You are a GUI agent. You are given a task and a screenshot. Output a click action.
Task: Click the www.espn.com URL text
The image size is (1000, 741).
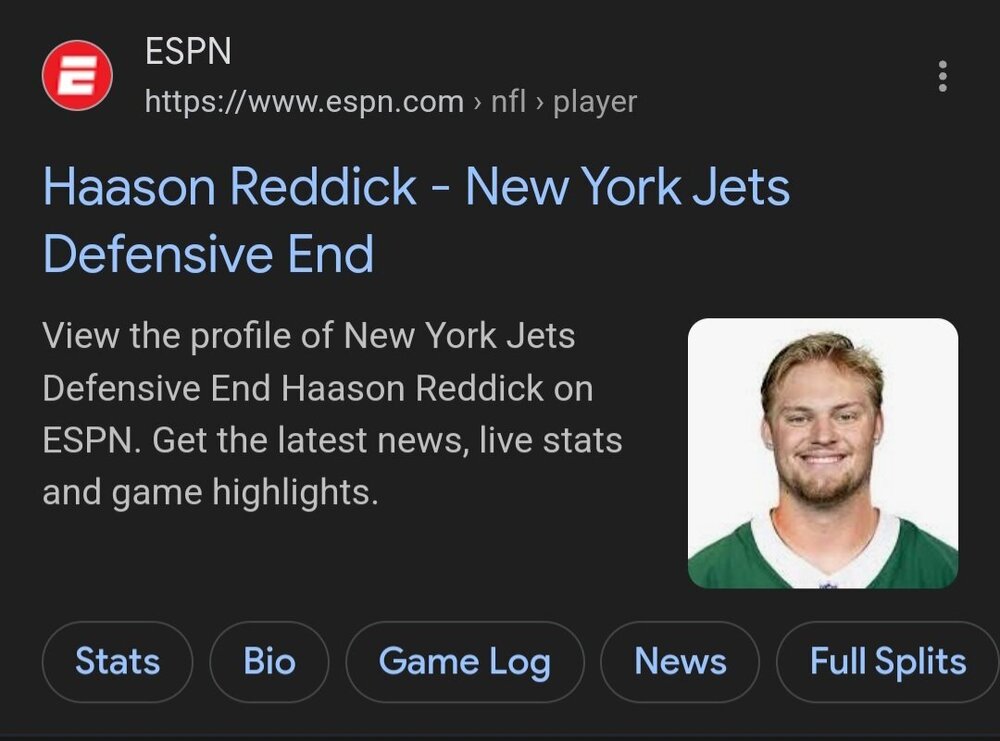(304, 102)
